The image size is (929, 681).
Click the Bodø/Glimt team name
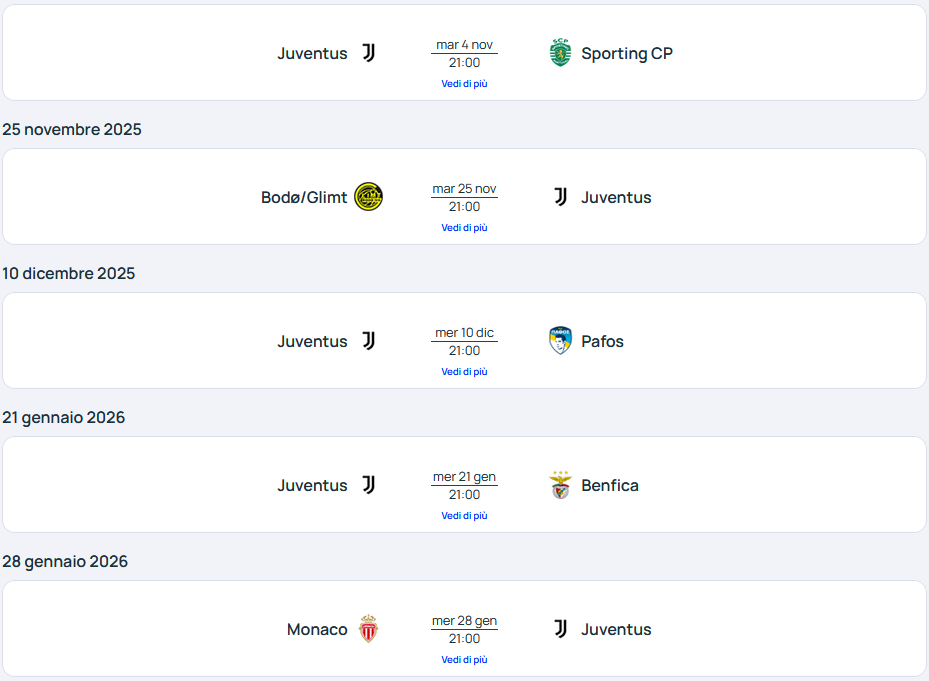304,197
